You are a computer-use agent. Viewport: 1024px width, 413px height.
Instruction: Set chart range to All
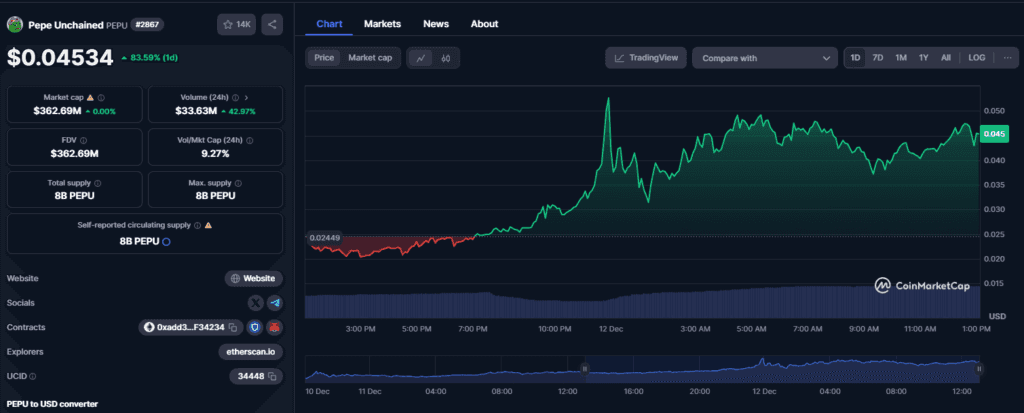pyautogui.click(x=946, y=58)
